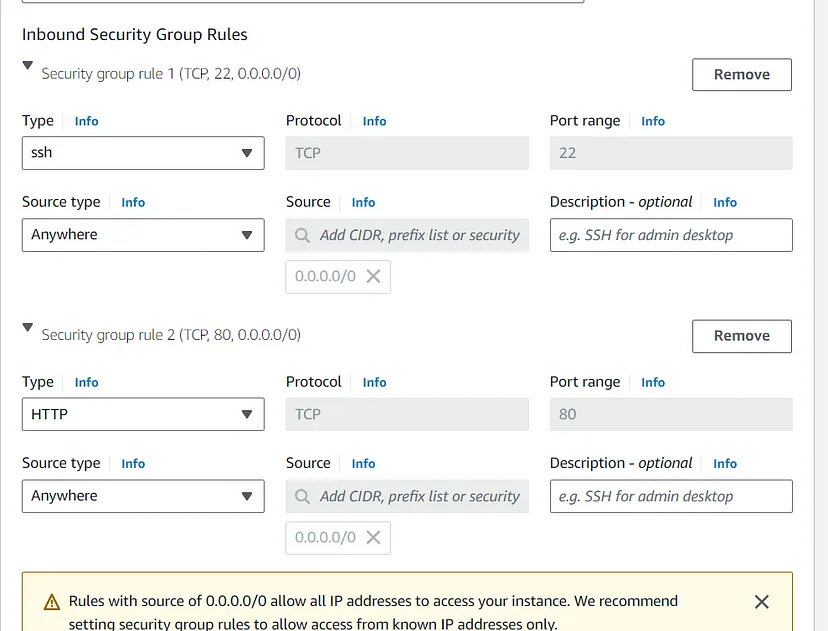Remove security group rule 2

click(x=741, y=336)
